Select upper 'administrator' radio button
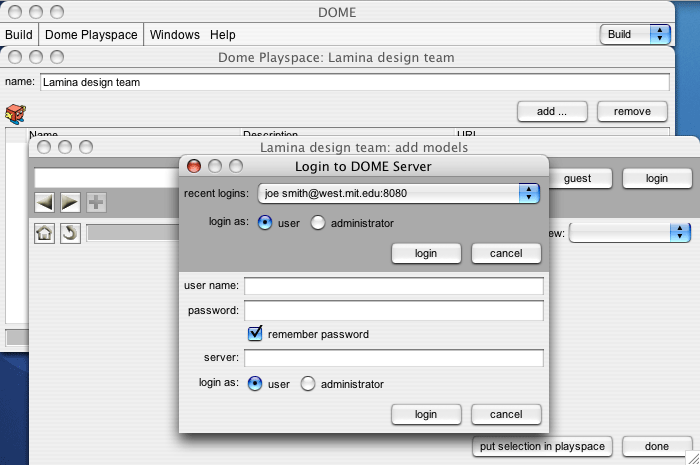This screenshot has width=700, height=465. pos(318,223)
